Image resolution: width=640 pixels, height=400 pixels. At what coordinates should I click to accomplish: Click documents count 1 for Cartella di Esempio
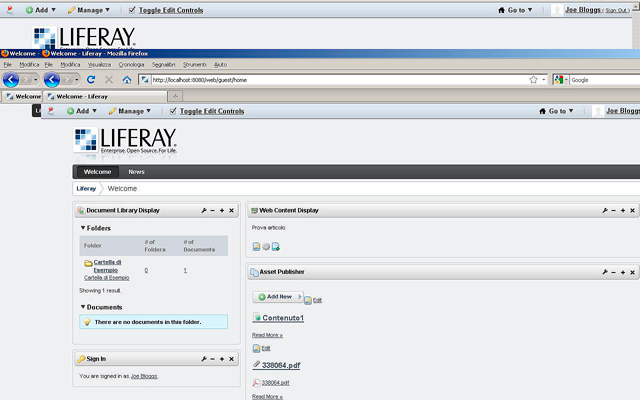185,271
